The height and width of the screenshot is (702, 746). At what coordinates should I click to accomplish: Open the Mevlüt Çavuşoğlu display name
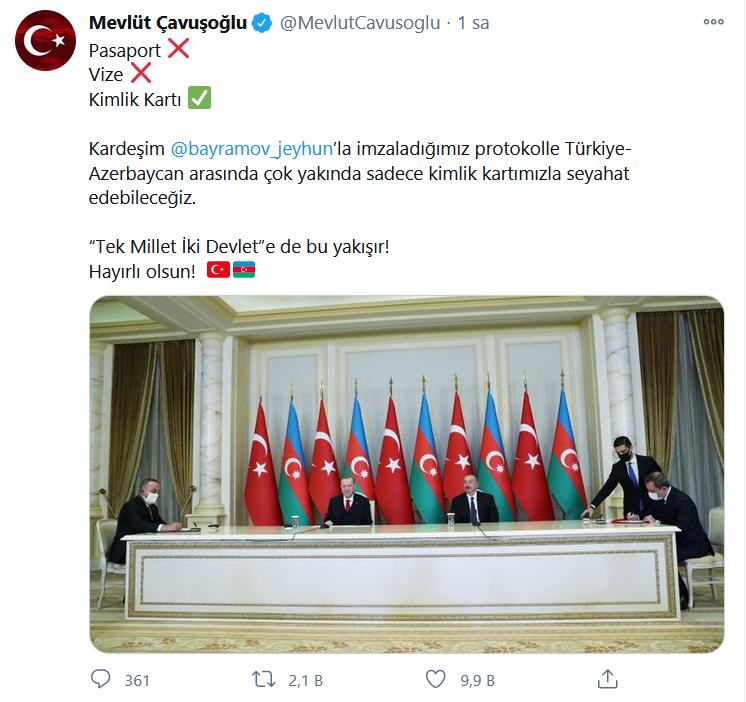[x=168, y=23]
